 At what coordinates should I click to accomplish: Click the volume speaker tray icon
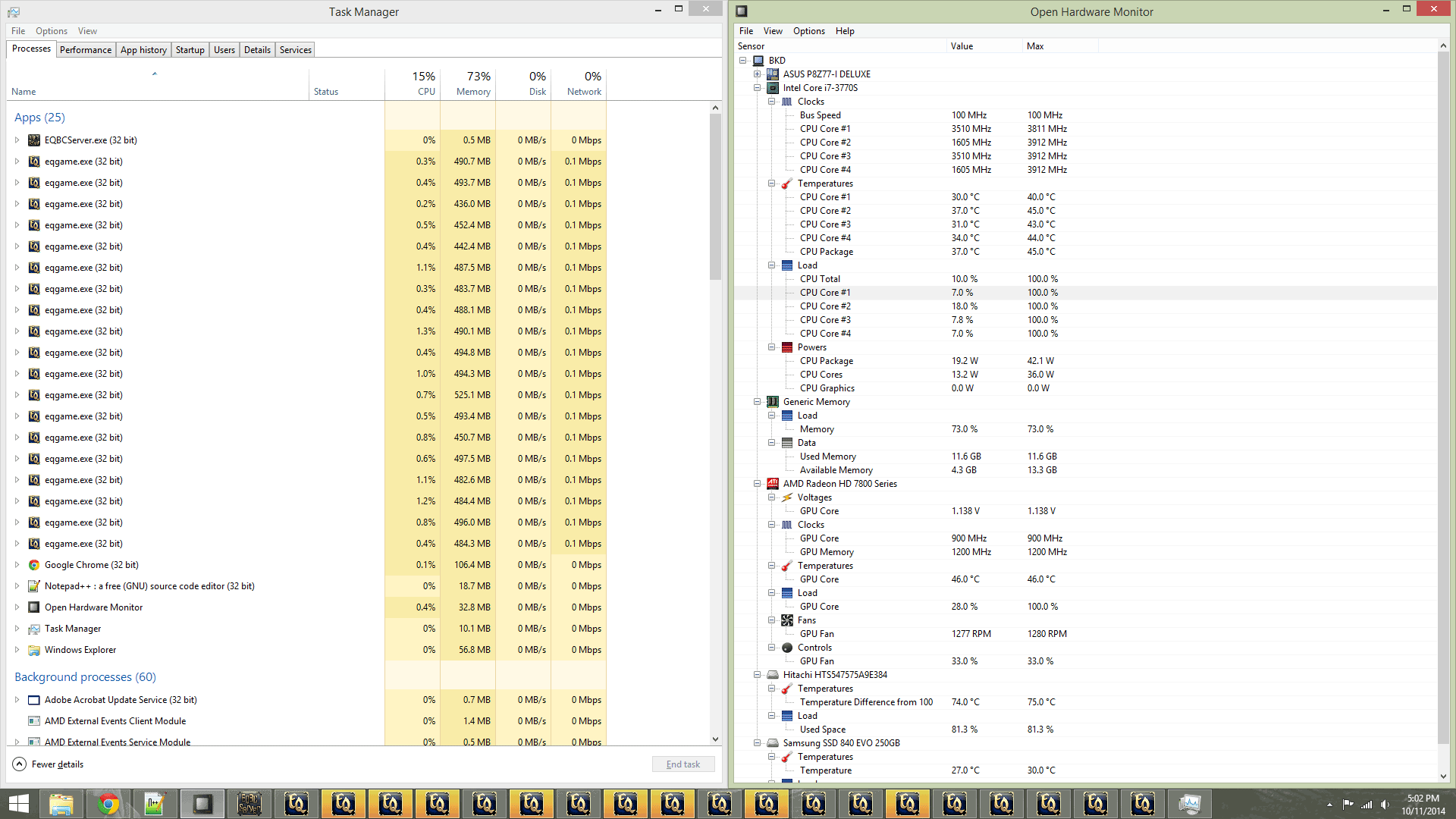1385,805
